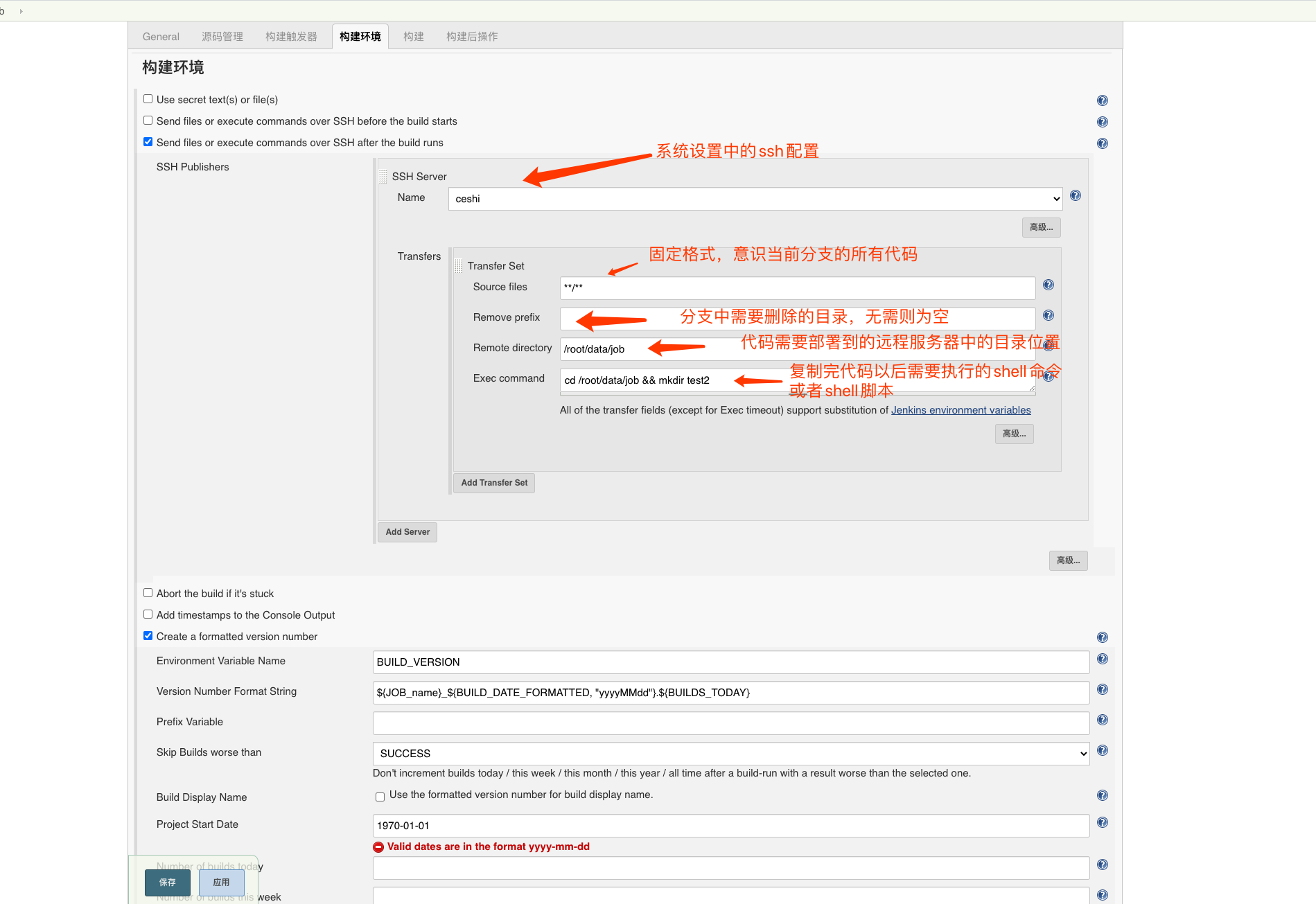Click the Version Number Format String field

731,693
